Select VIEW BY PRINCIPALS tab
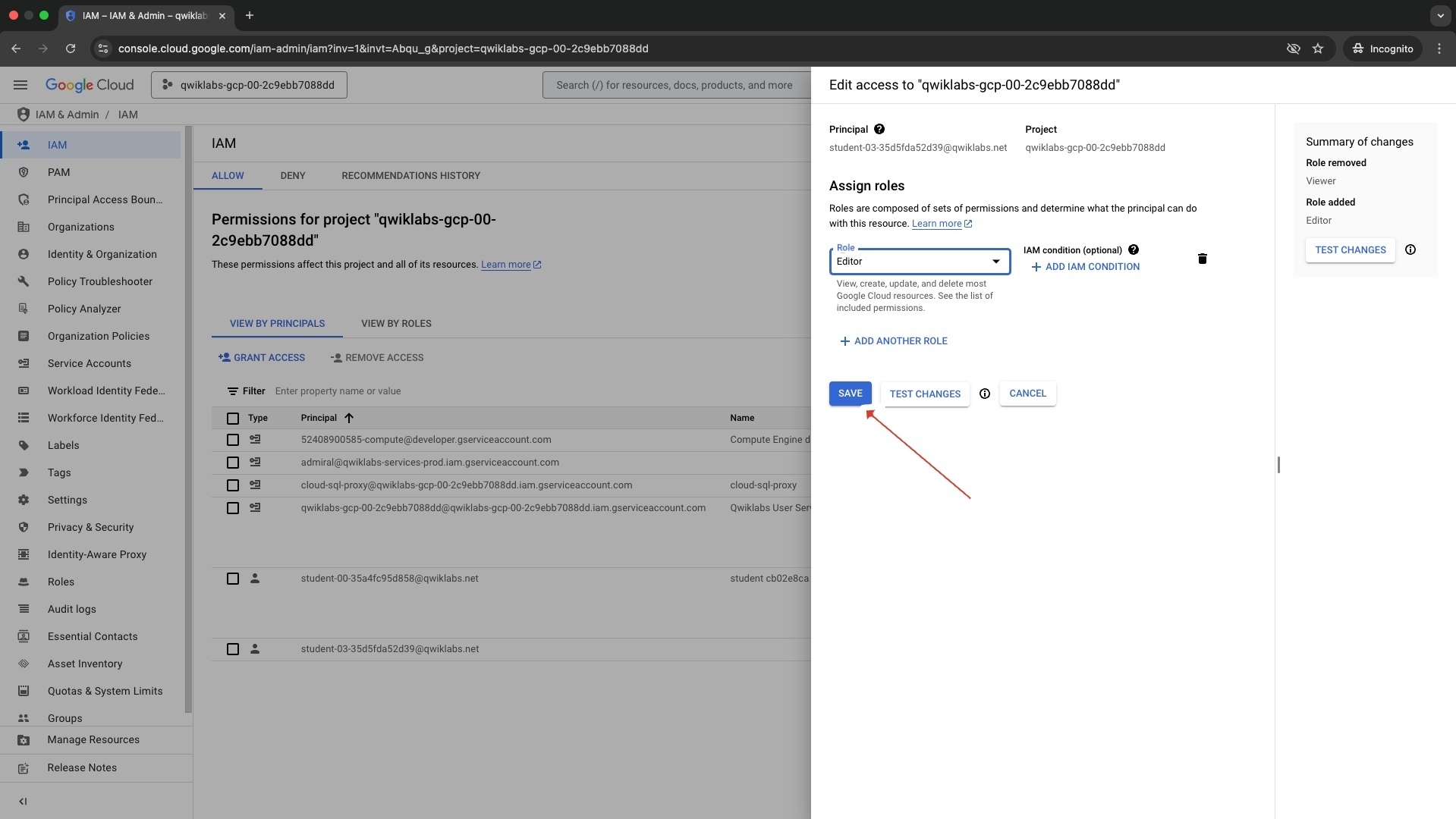Screen dimensions: 1456x819 (277, 324)
